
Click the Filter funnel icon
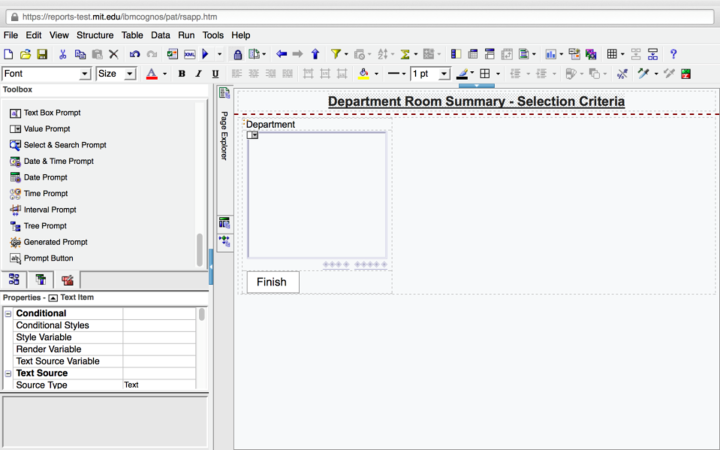[x=336, y=54]
